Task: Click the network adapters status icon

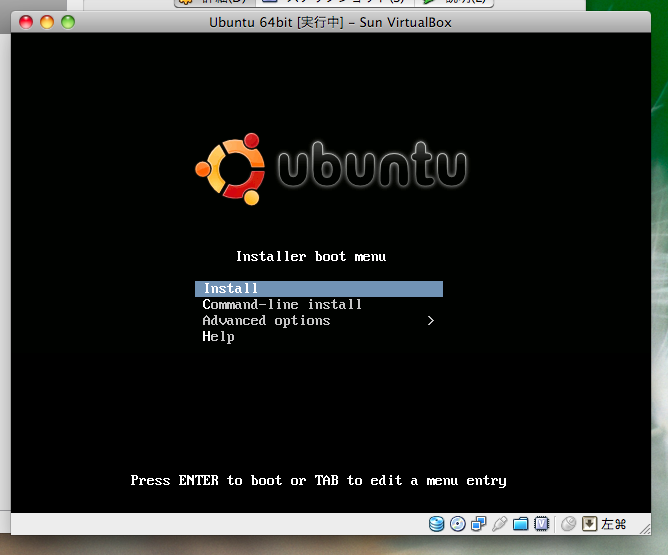Action: click(478, 524)
